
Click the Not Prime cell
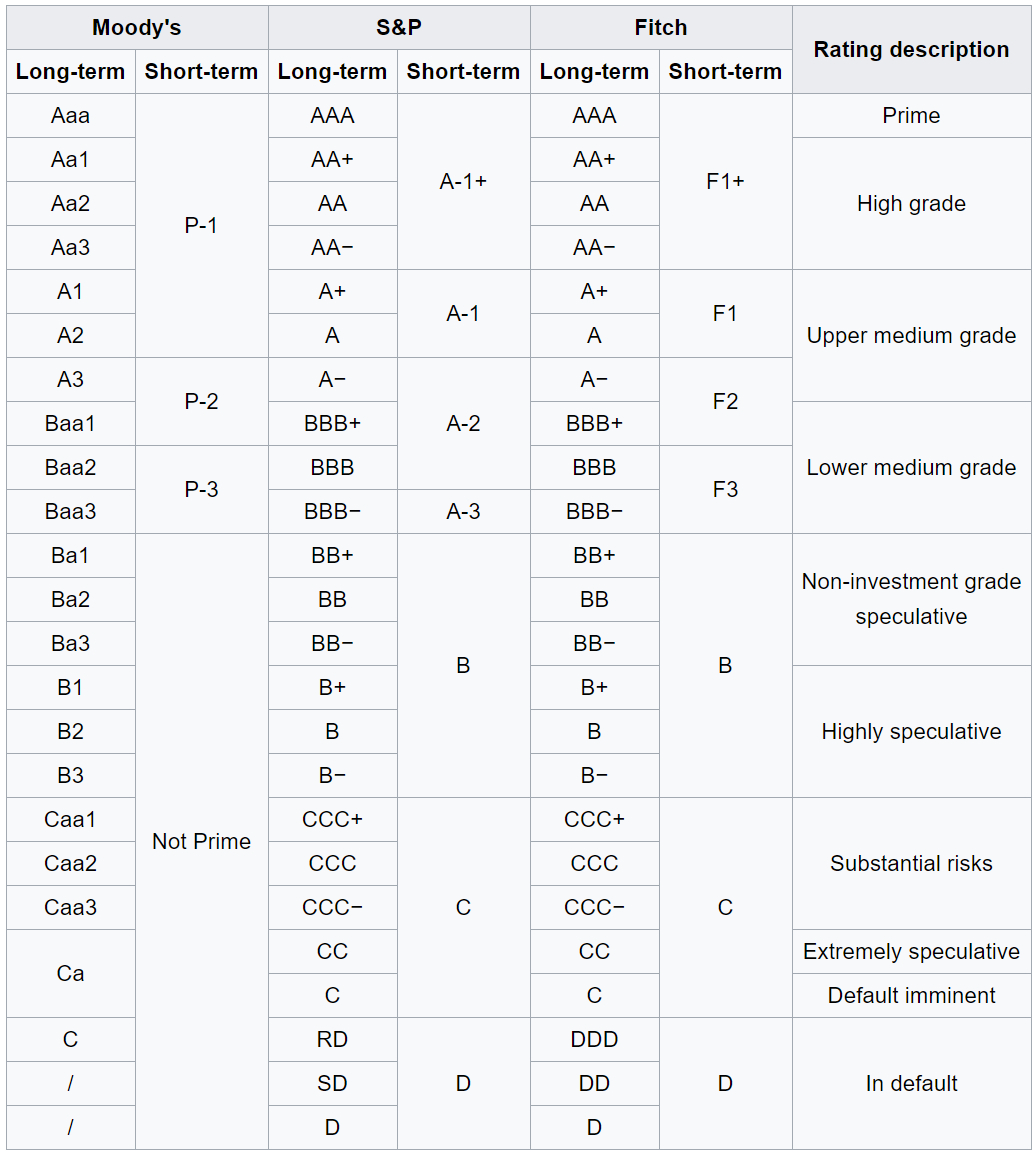pos(201,842)
